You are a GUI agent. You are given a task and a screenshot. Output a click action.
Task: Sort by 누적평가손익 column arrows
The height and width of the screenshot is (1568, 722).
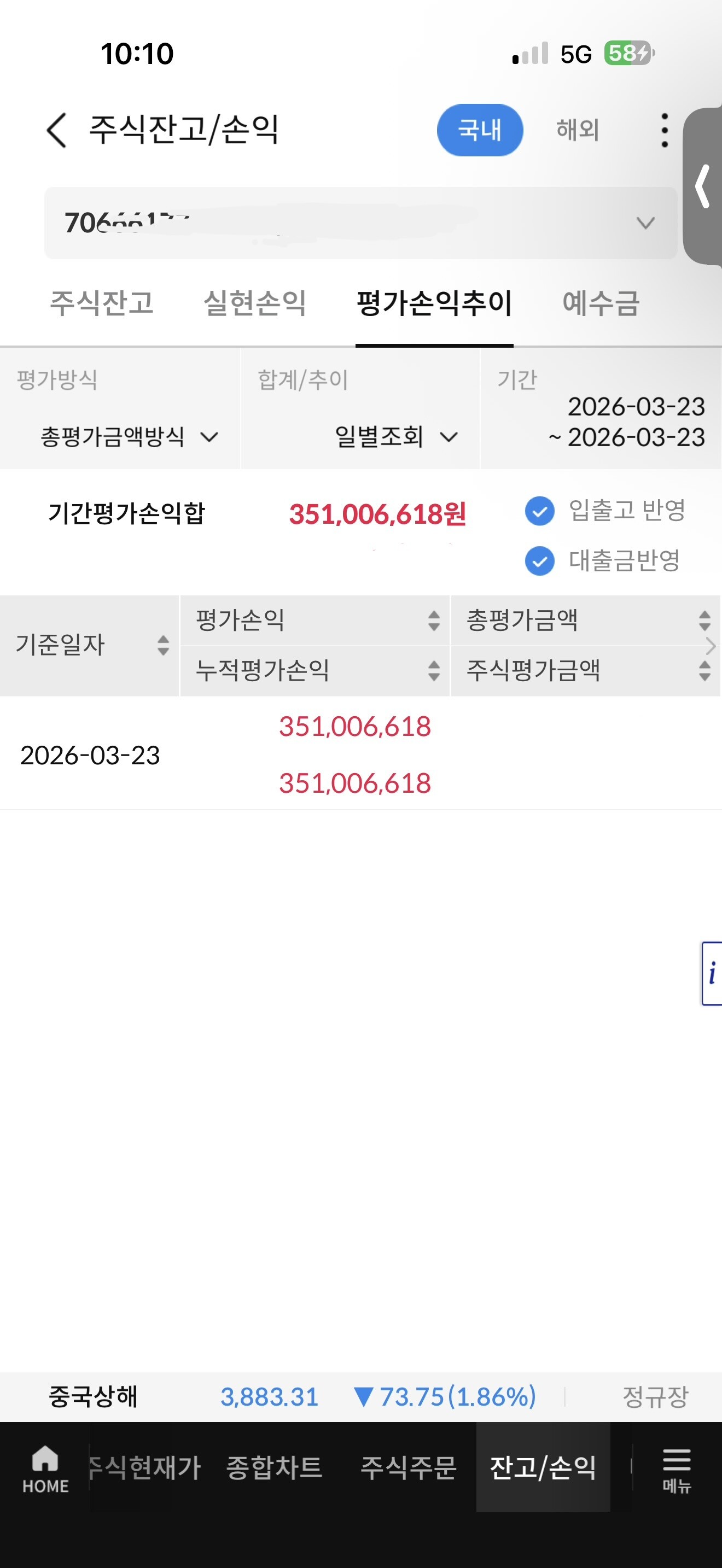pos(433,670)
